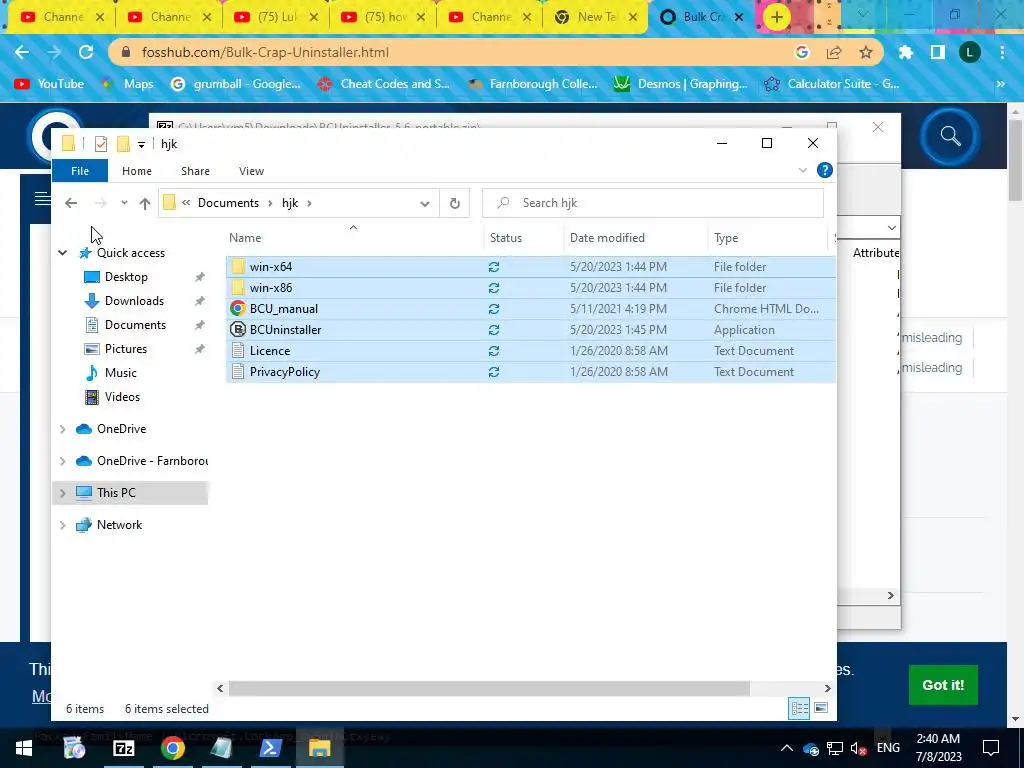
Task: Show hidden tray icons chevron
Action: click(787, 748)
